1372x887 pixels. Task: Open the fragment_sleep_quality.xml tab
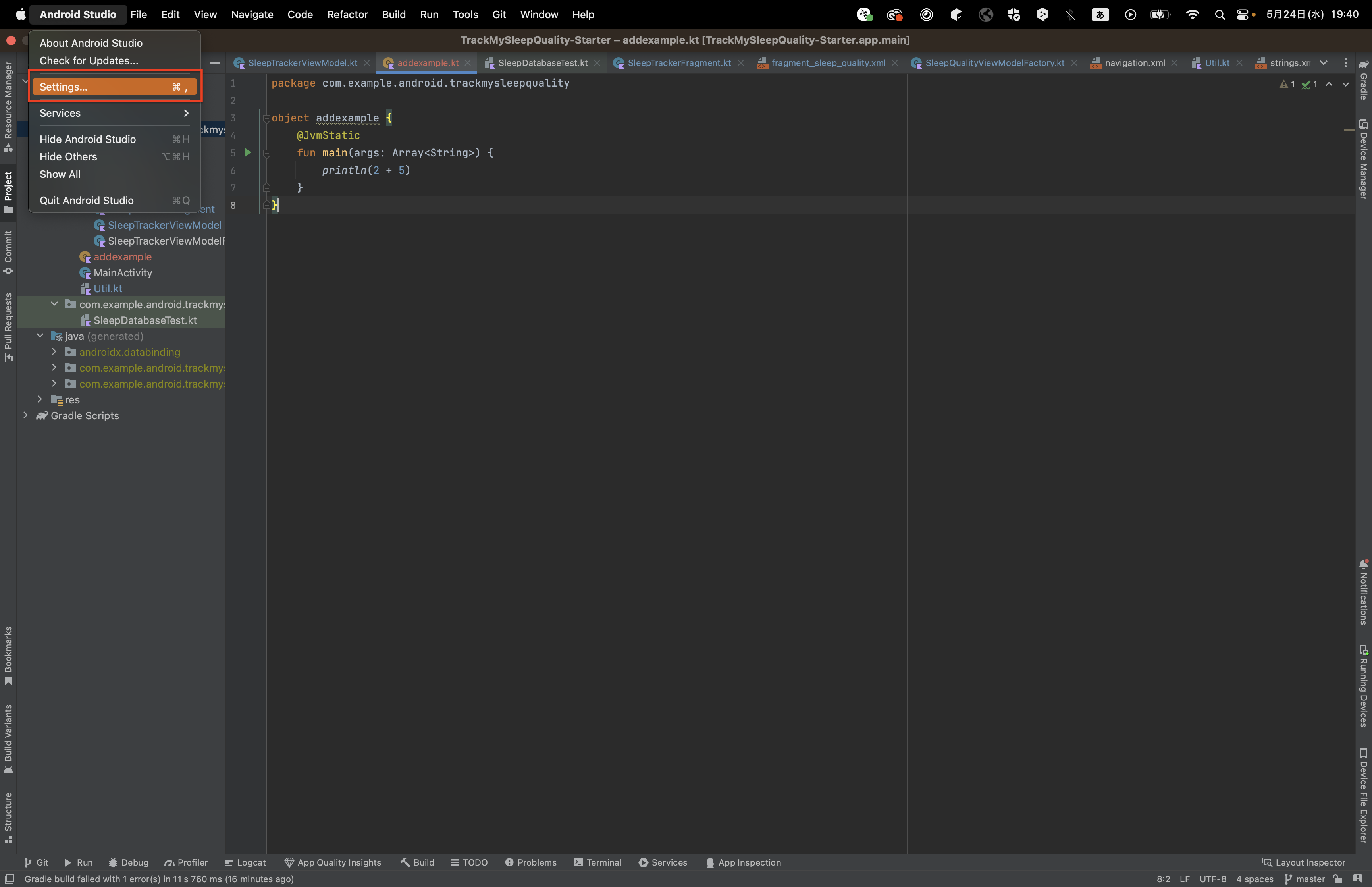click(x=828, y=63)
